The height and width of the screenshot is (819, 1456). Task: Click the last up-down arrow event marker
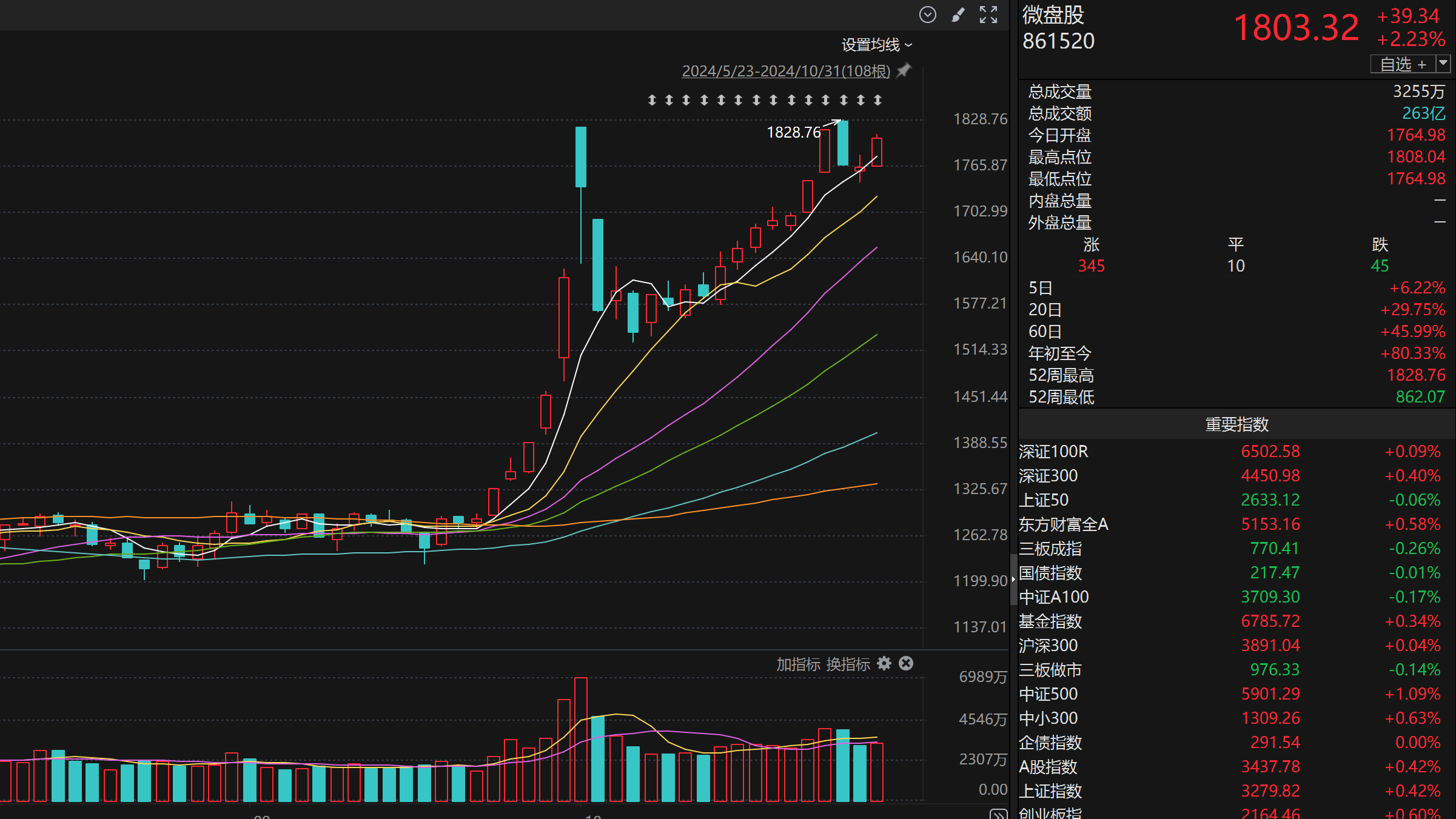[x=877, y=99]
